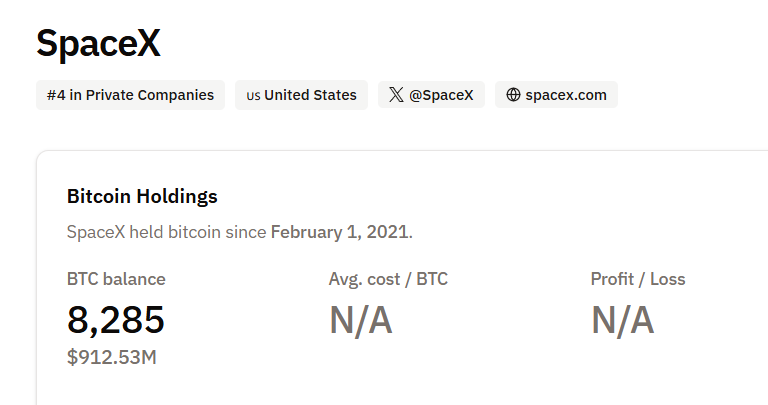Select the United States country label
This screenshot has height=405, width=768.
click(310, 95)
